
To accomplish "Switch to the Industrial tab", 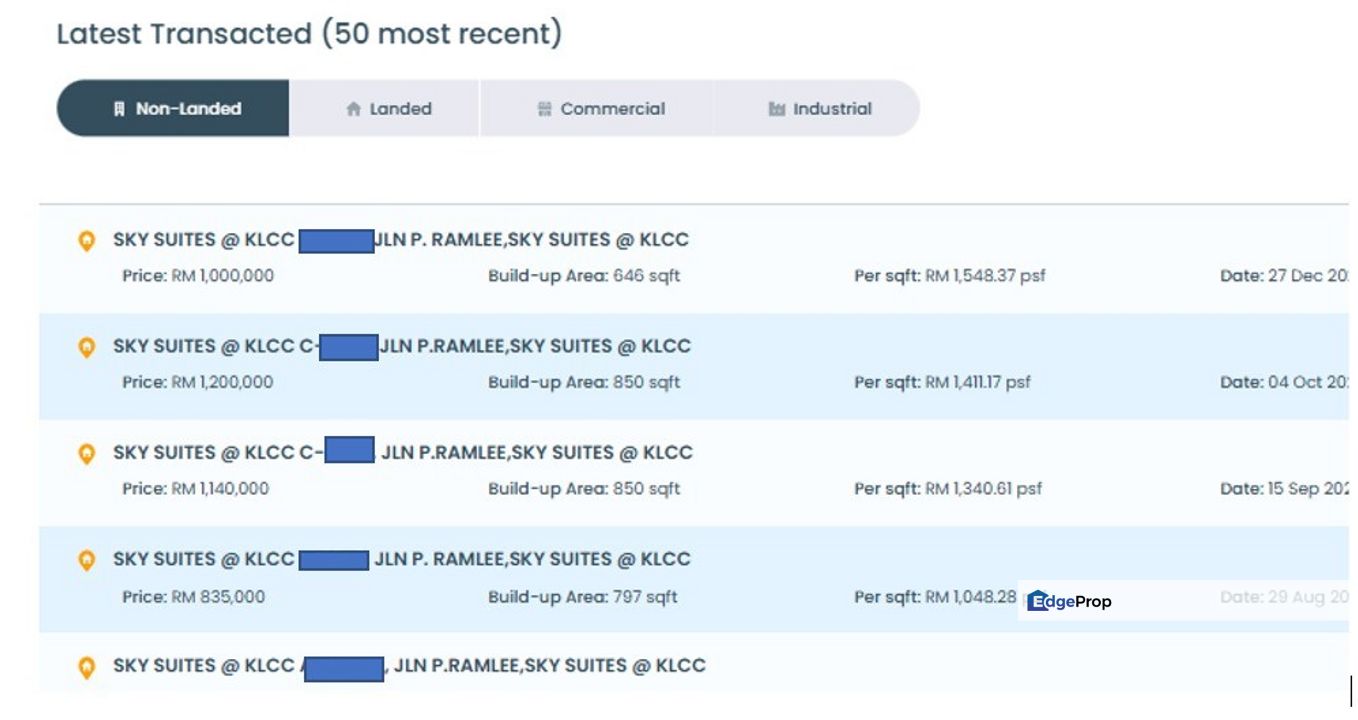I will point(817,108).
